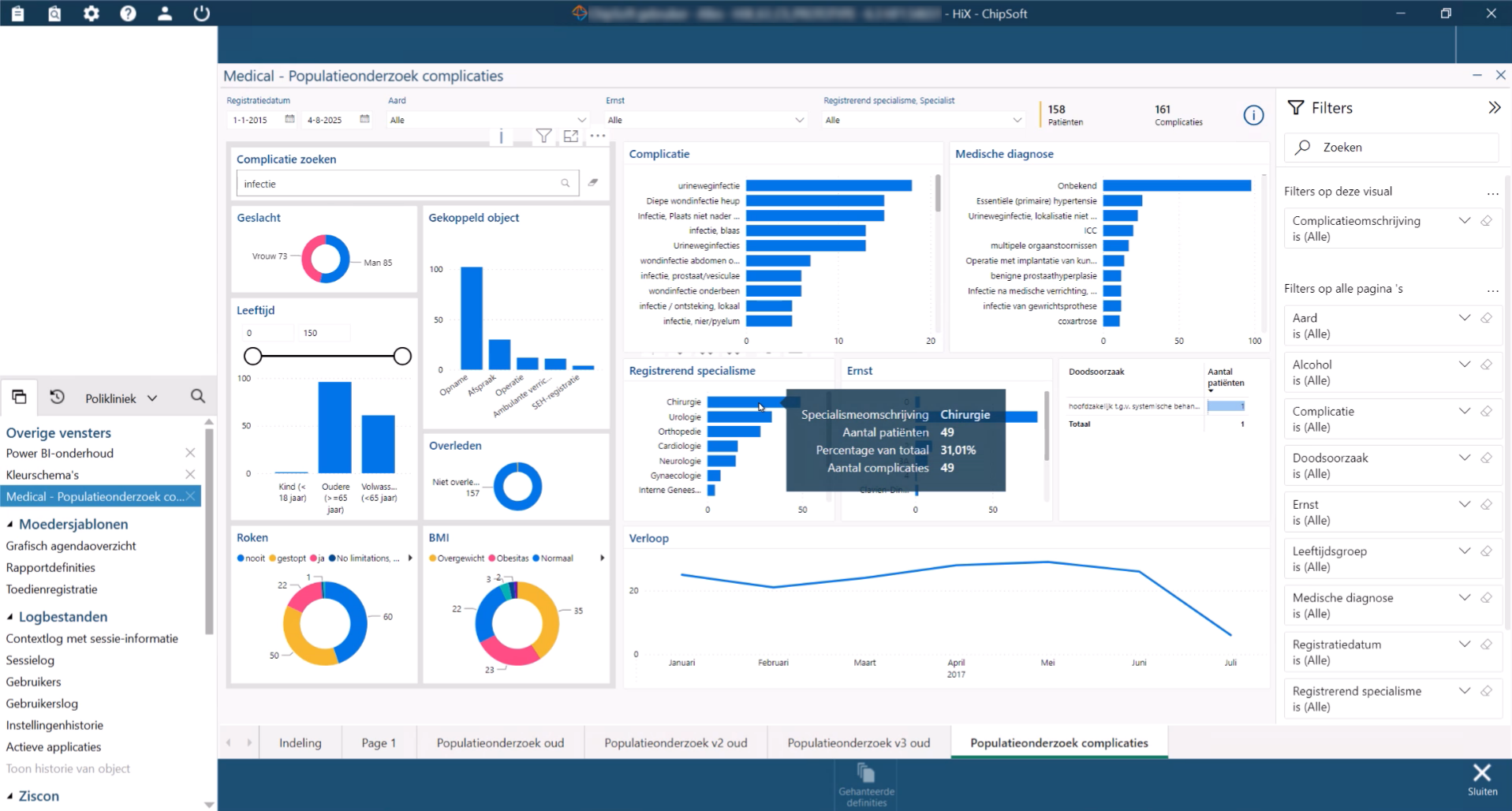Open the settings gear in top bar

pos(91,13)
